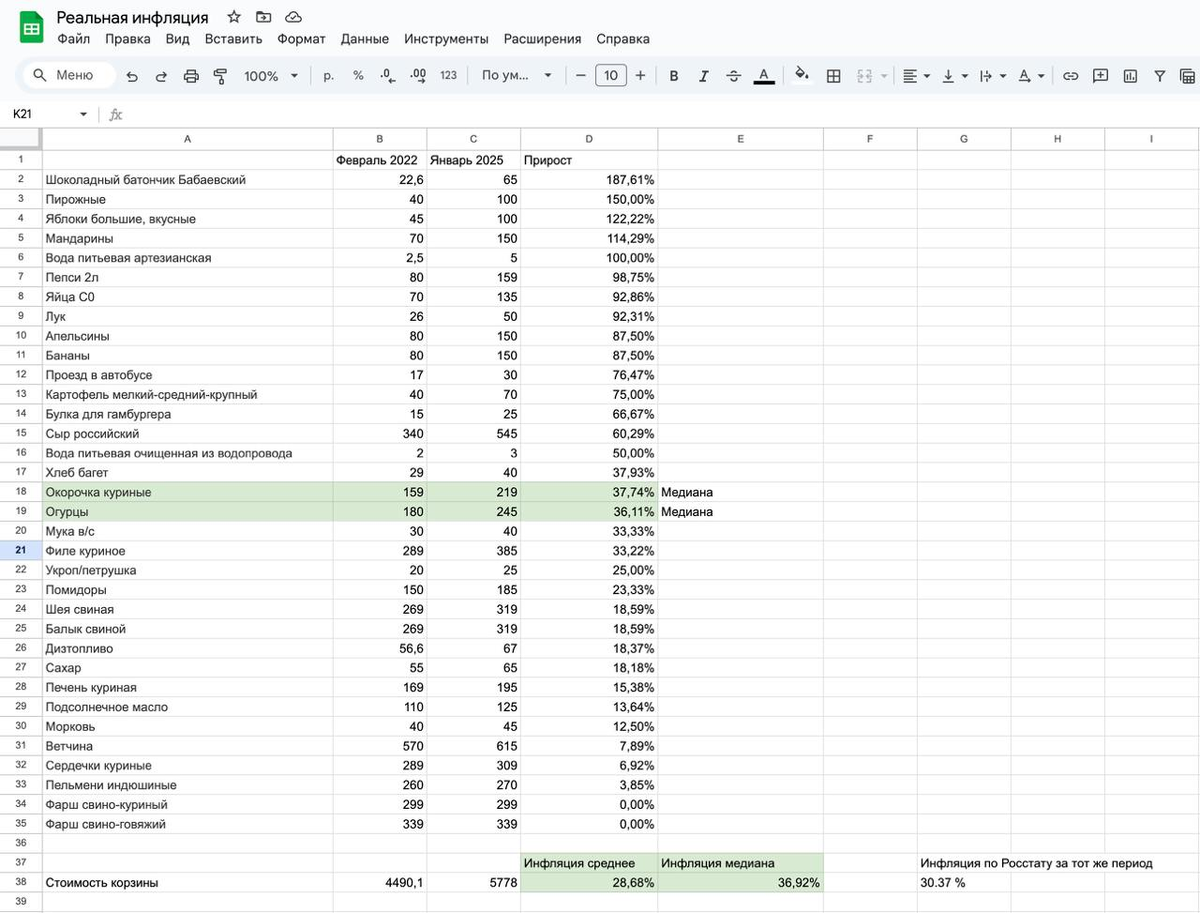Open the Инструменты menu
Viewport: 1200px width, 913px height.
[x=446, y=39]
